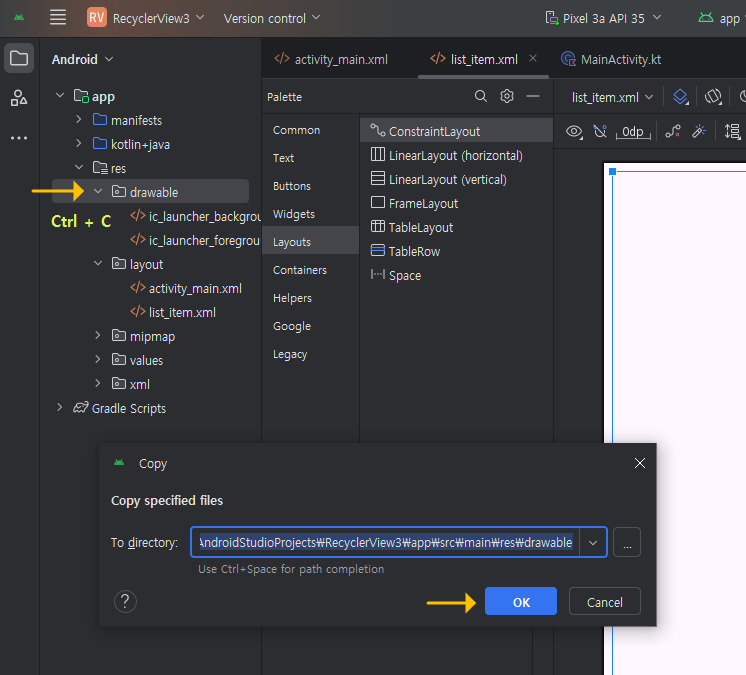746x675 pixels.
Task: Cancel the Copy dialog
Action: click(x=604, y=601)
